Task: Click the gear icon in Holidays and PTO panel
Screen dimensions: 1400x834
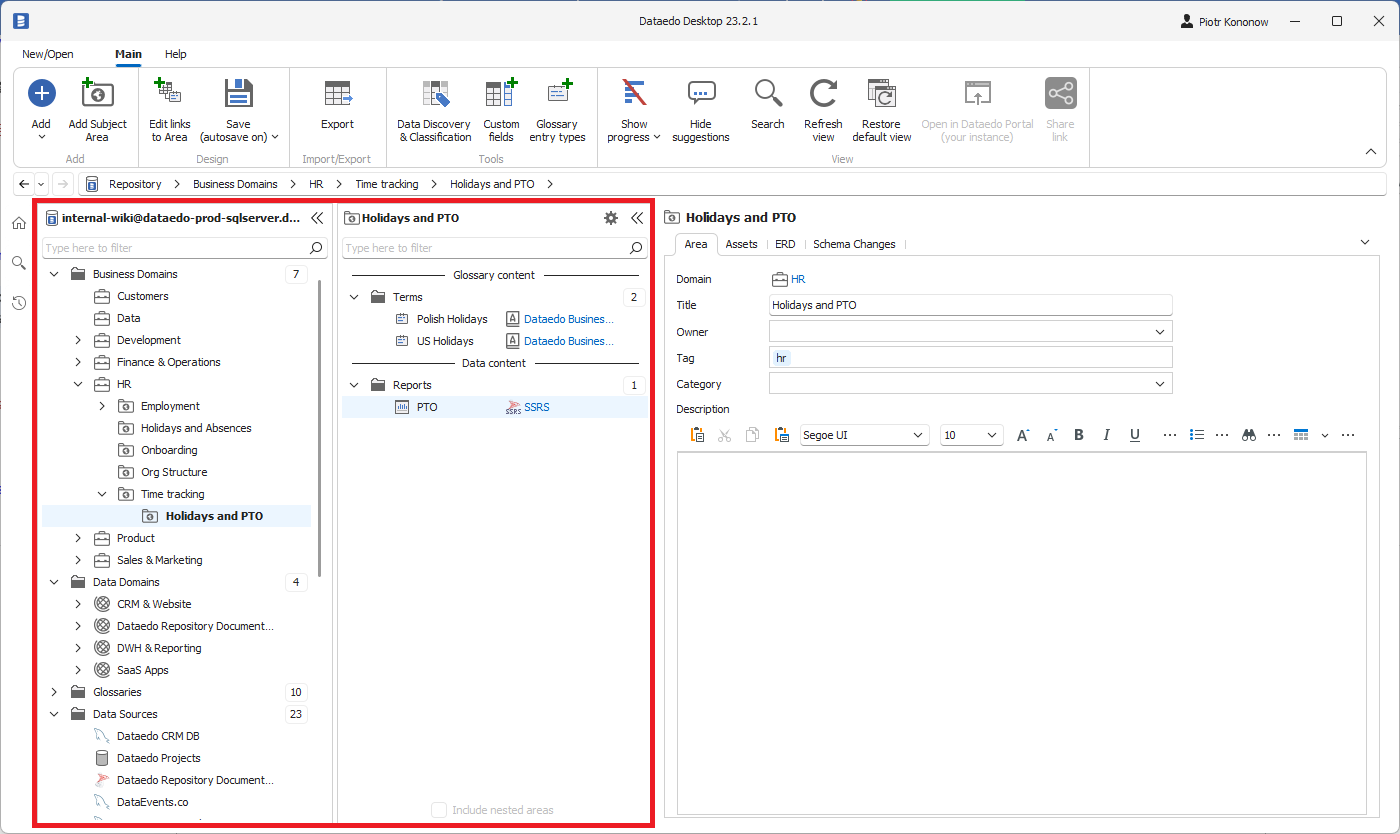Action: point(611,218)
